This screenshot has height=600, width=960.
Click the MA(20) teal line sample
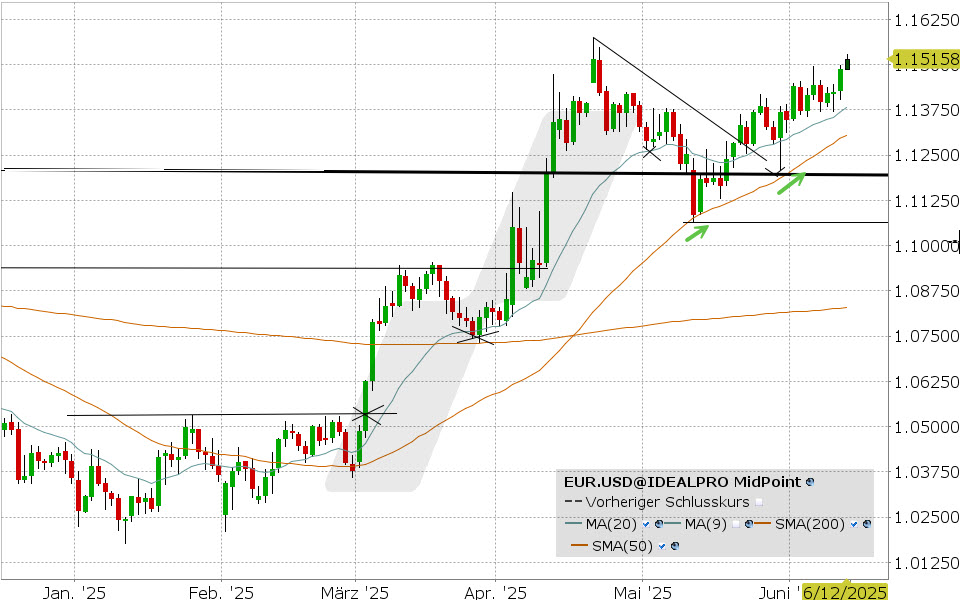[x=573, y=523]
